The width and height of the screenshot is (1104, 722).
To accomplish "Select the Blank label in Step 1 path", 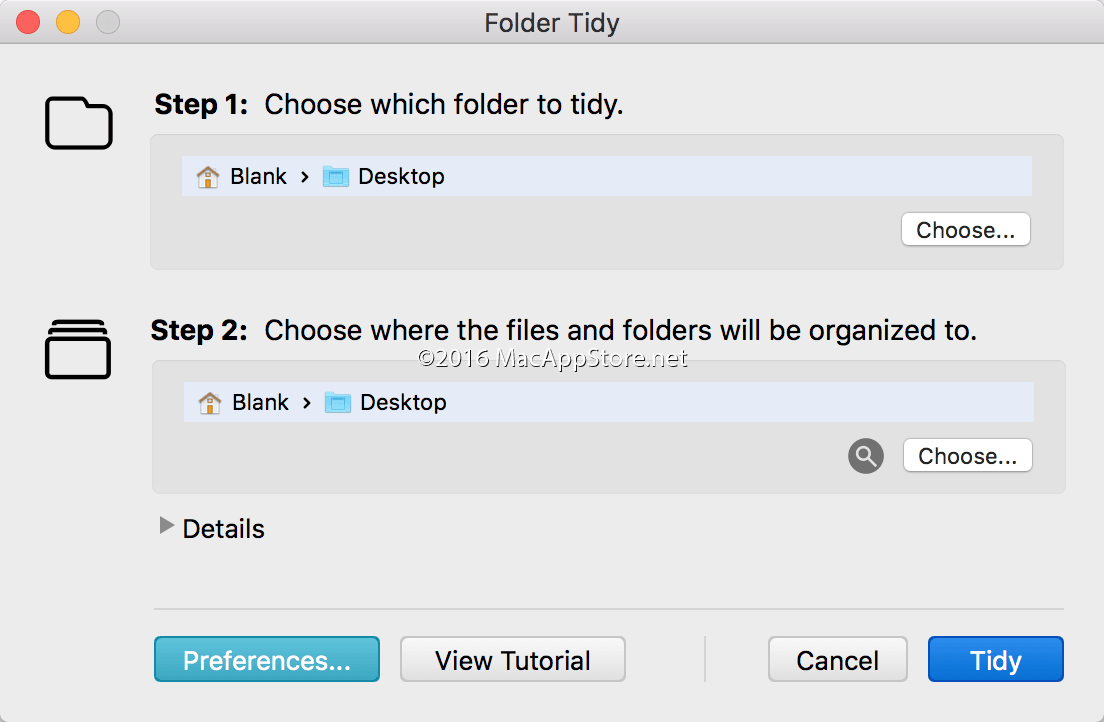I will tap(258, 177).
